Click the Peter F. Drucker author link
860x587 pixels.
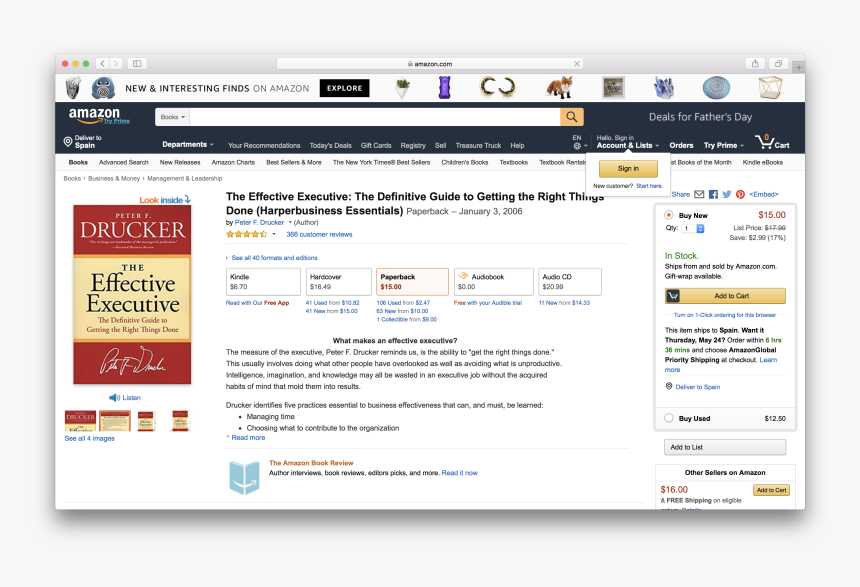259,222
